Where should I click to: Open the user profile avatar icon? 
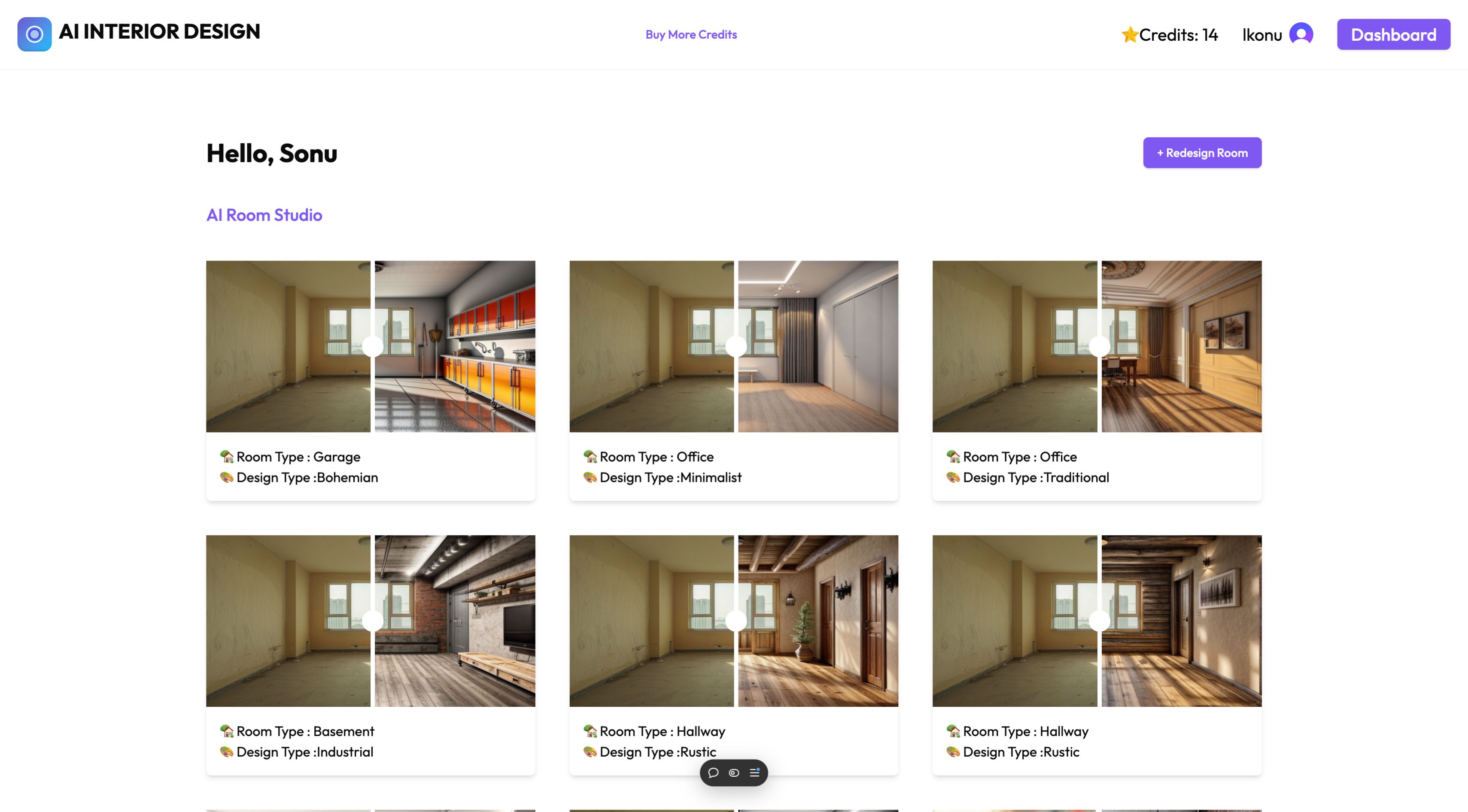pyautogui.click(x=1301, y=34)
